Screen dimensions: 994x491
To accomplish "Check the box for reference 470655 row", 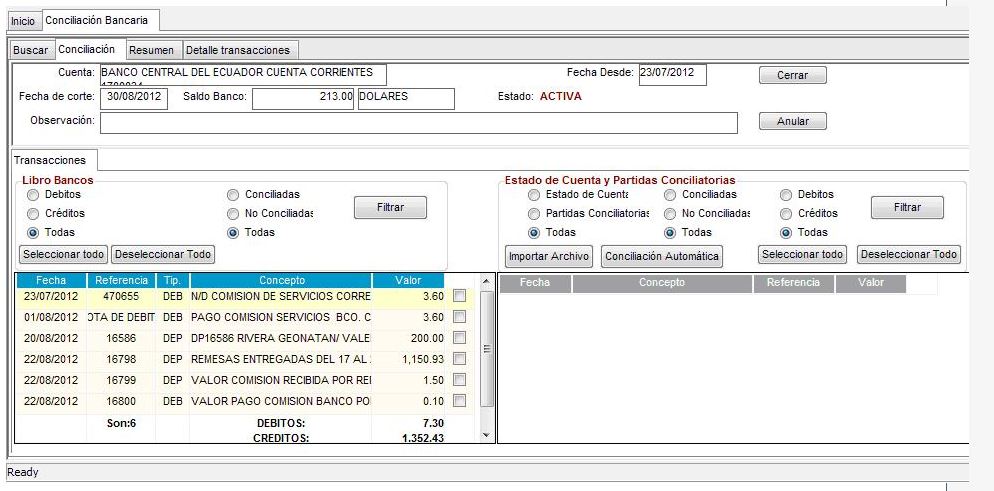I will (460, 296).
